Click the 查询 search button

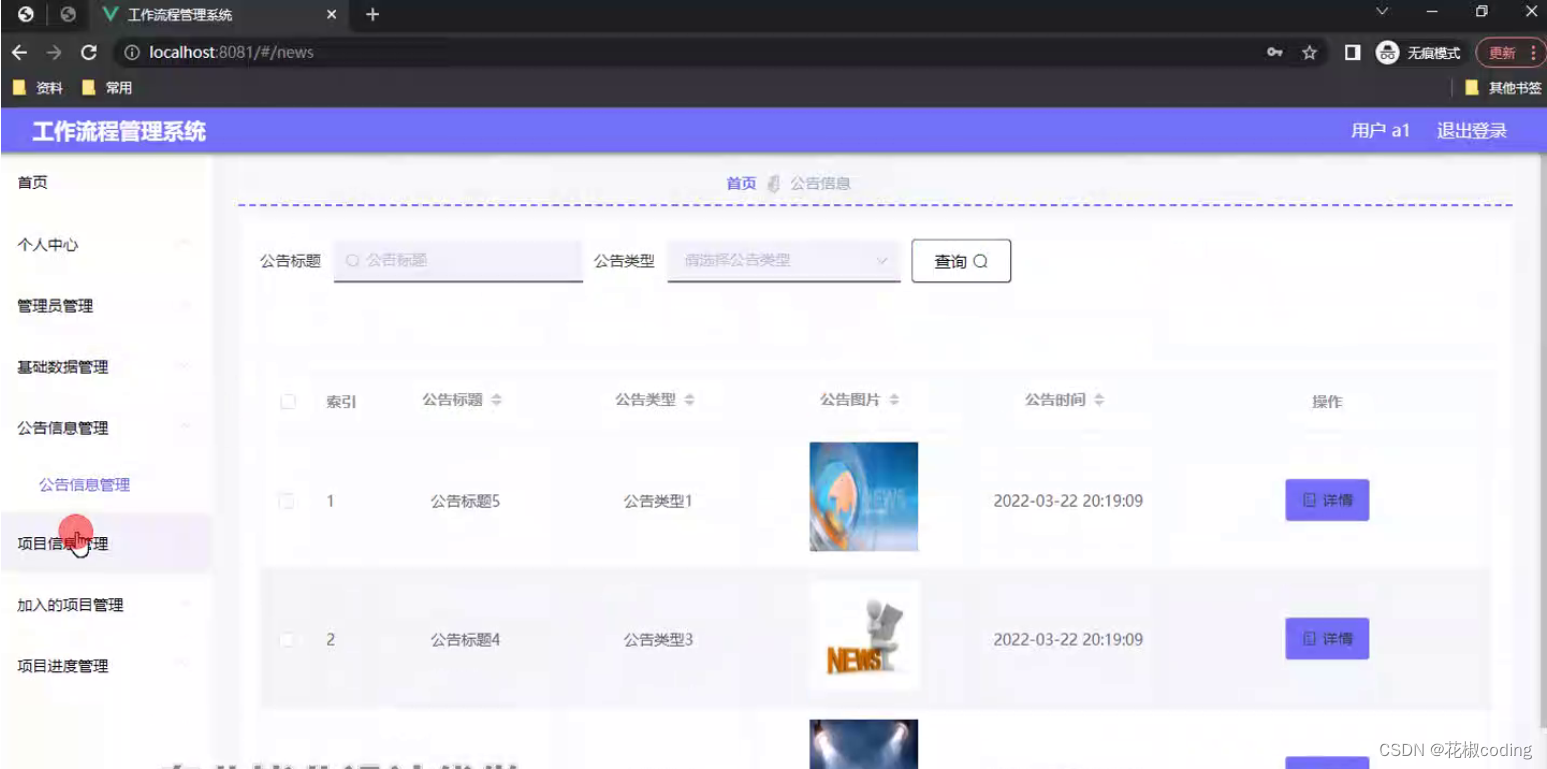coord(960,261)
